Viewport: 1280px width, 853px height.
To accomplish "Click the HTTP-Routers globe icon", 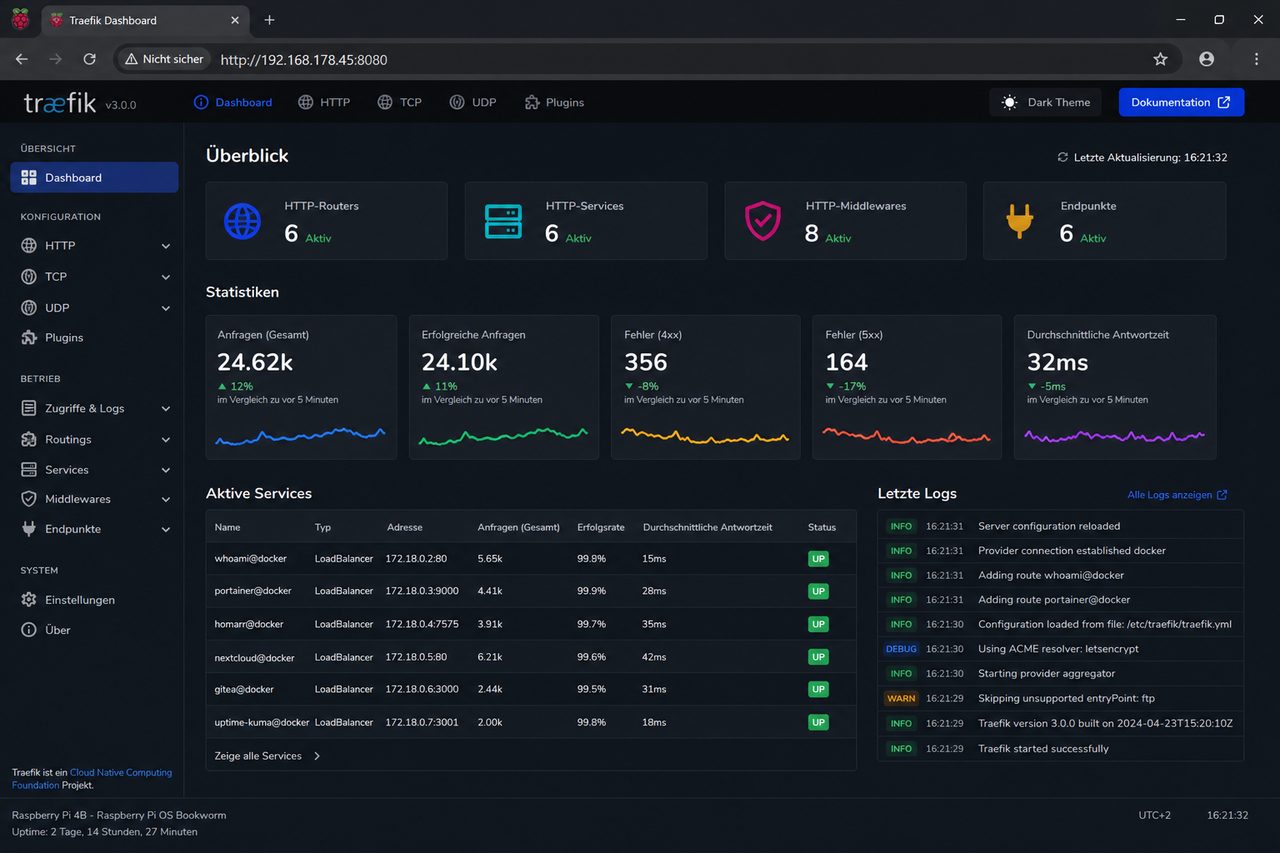I will click(x=242, y=221).
